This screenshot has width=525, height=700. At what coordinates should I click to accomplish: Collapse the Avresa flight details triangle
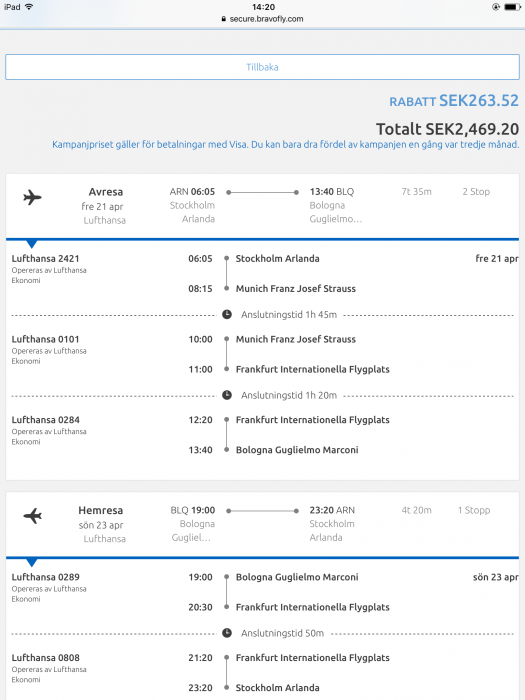coord(31,244)
